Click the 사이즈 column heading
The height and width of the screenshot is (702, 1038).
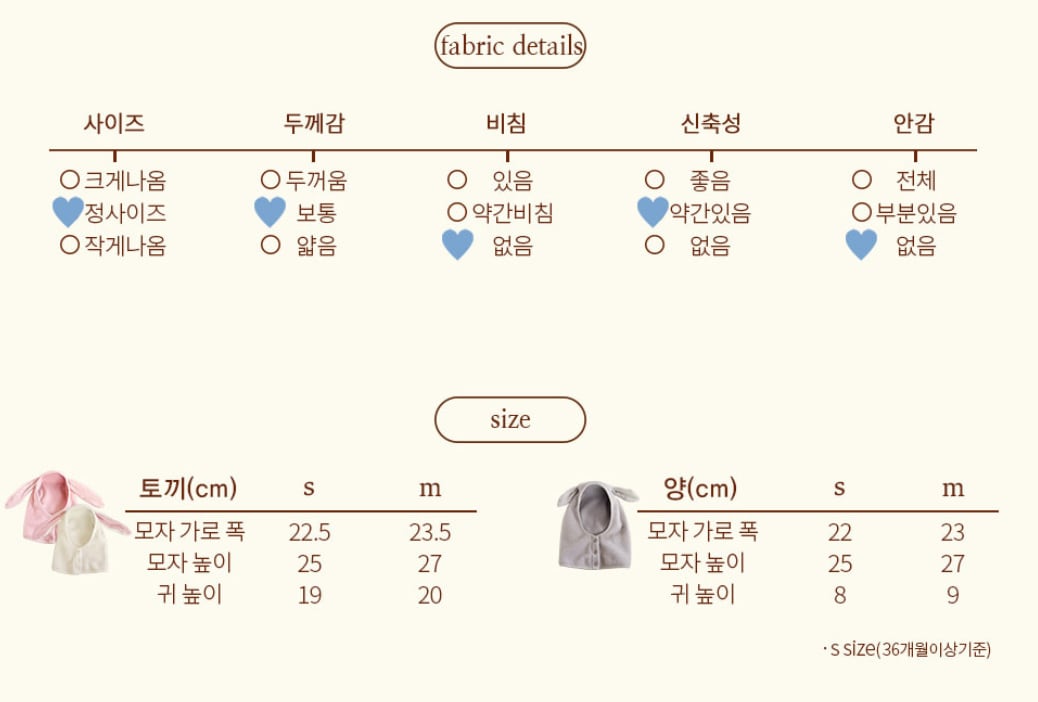click(114, 124)
